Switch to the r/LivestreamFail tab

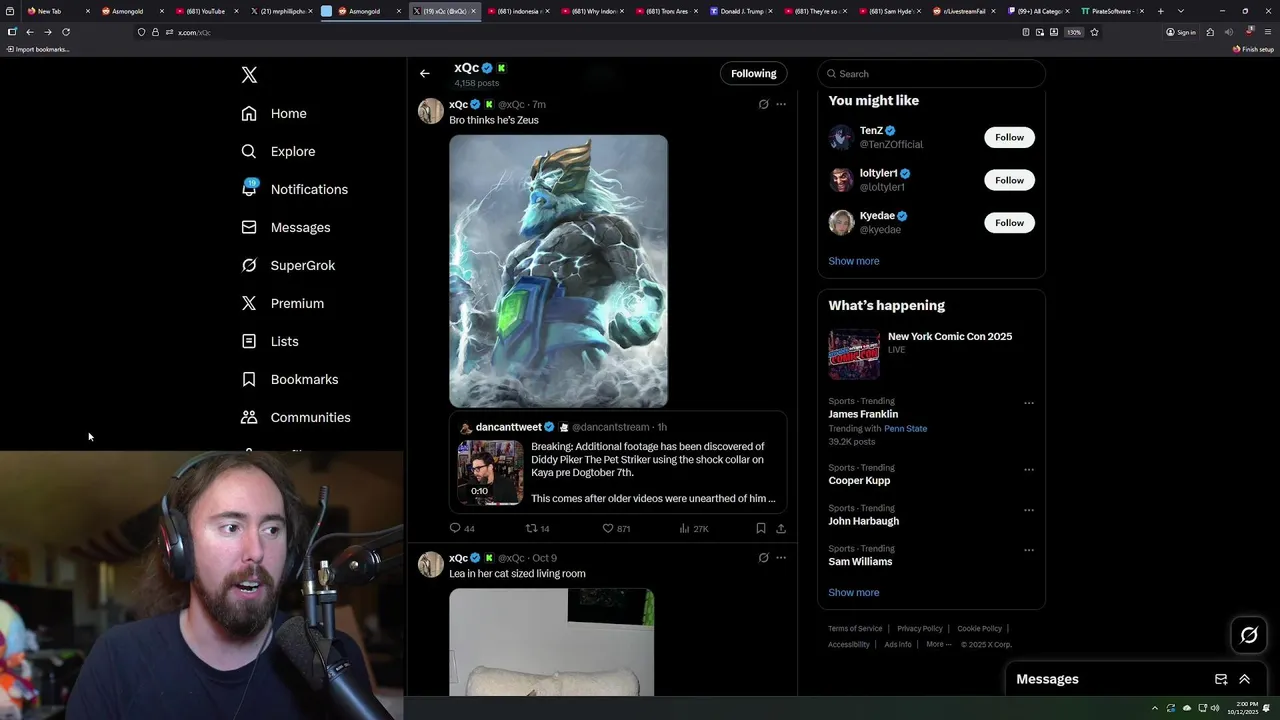964,11
